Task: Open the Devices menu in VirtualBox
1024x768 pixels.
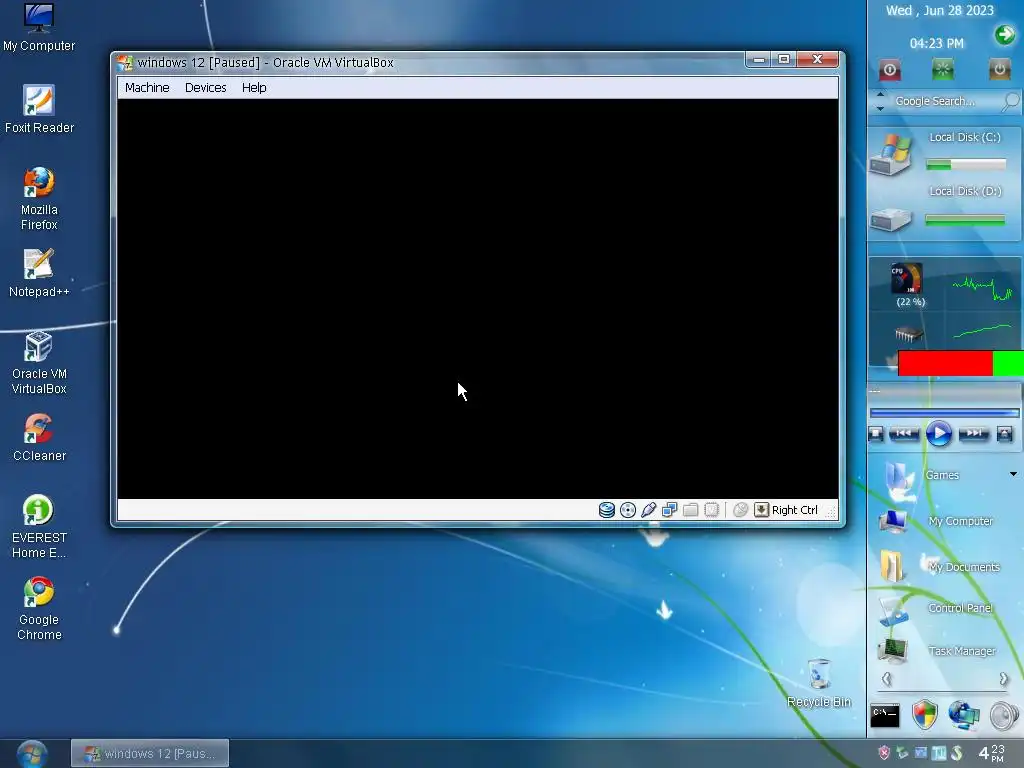Action: tap(206, 88)
